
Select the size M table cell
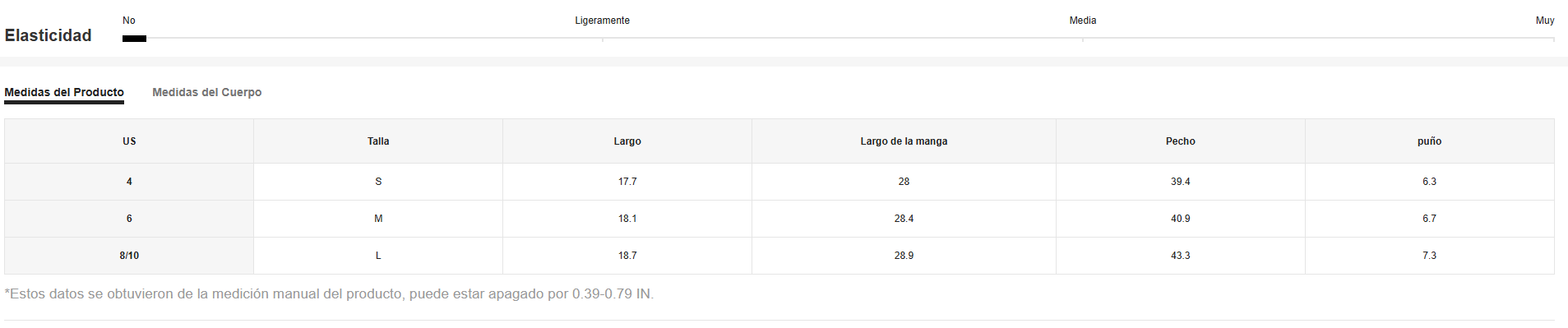378,219
